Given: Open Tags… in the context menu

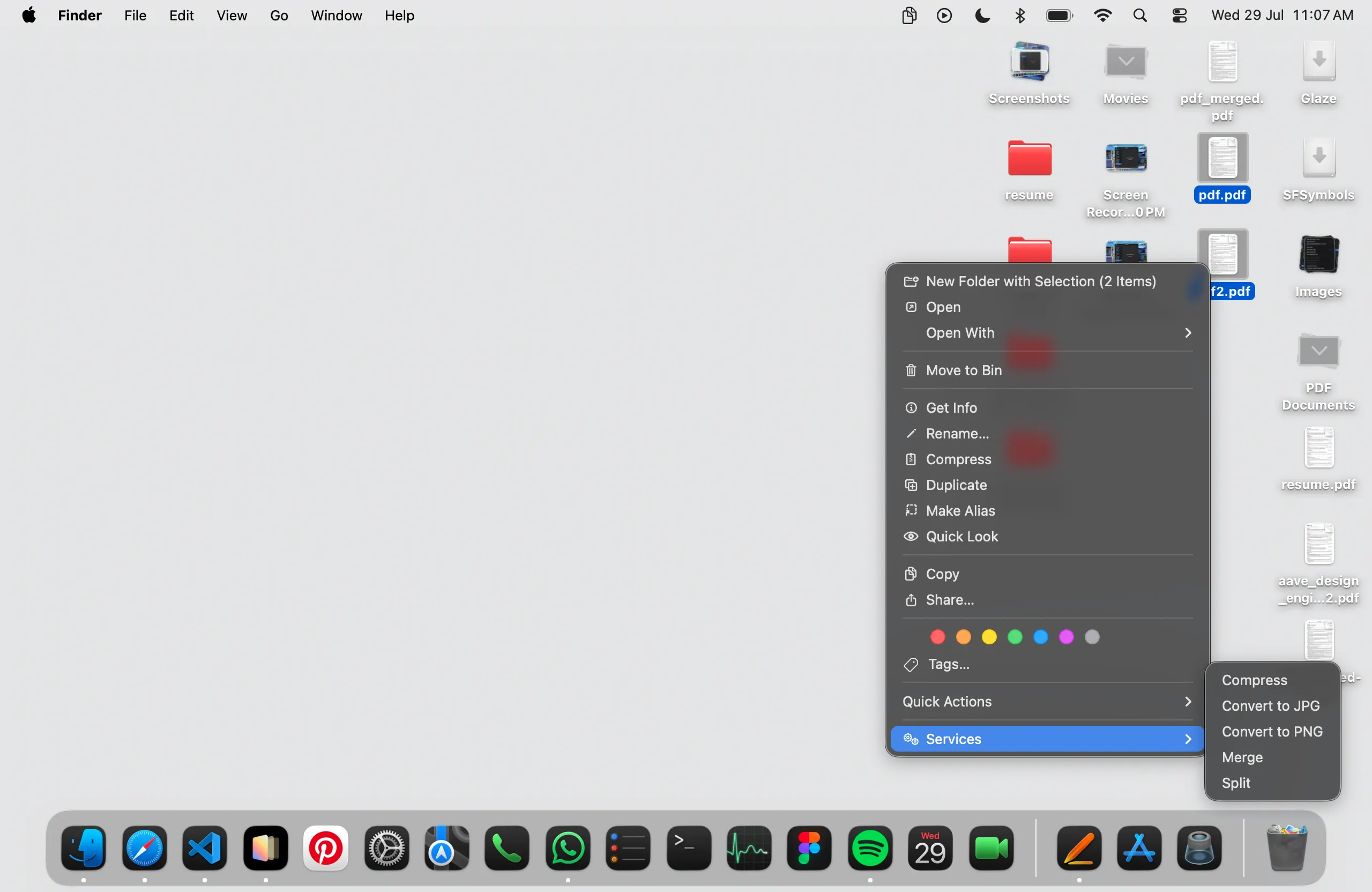Looking at the screenshot, I should 1047,664.
